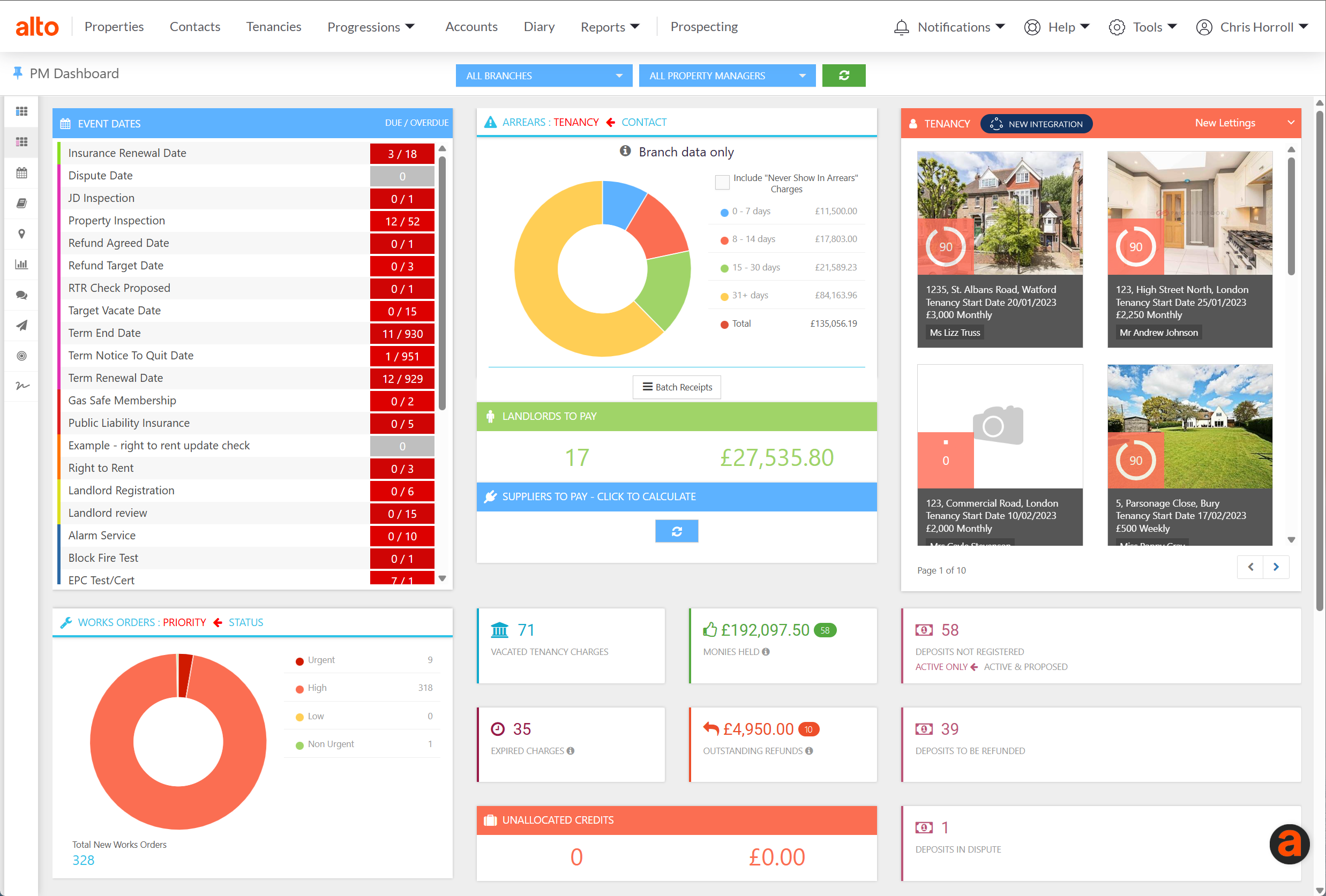
Task: Click the user profile avatar icon
Action: click(x=1203, y=27)
